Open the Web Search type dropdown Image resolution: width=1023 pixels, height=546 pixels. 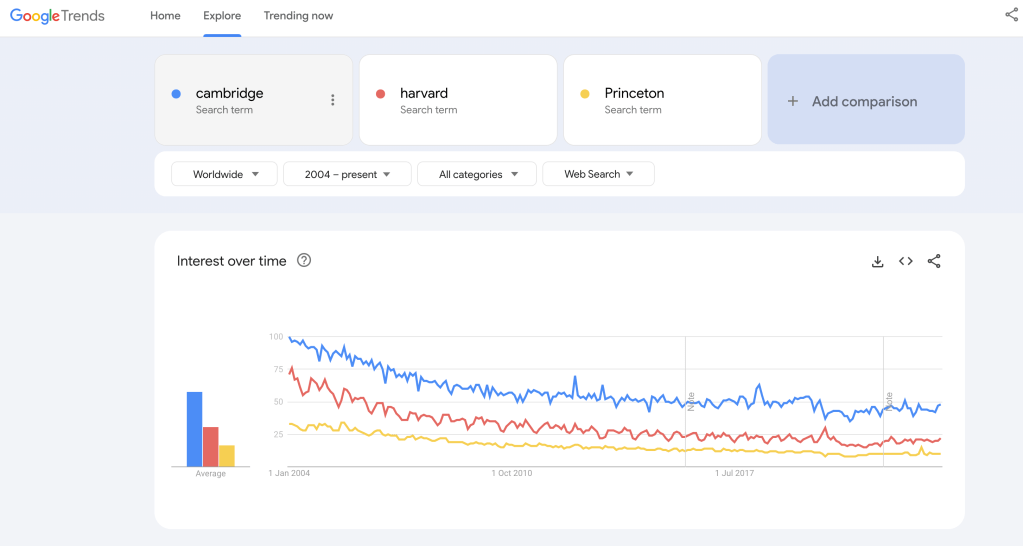click(x=598, y=174)
